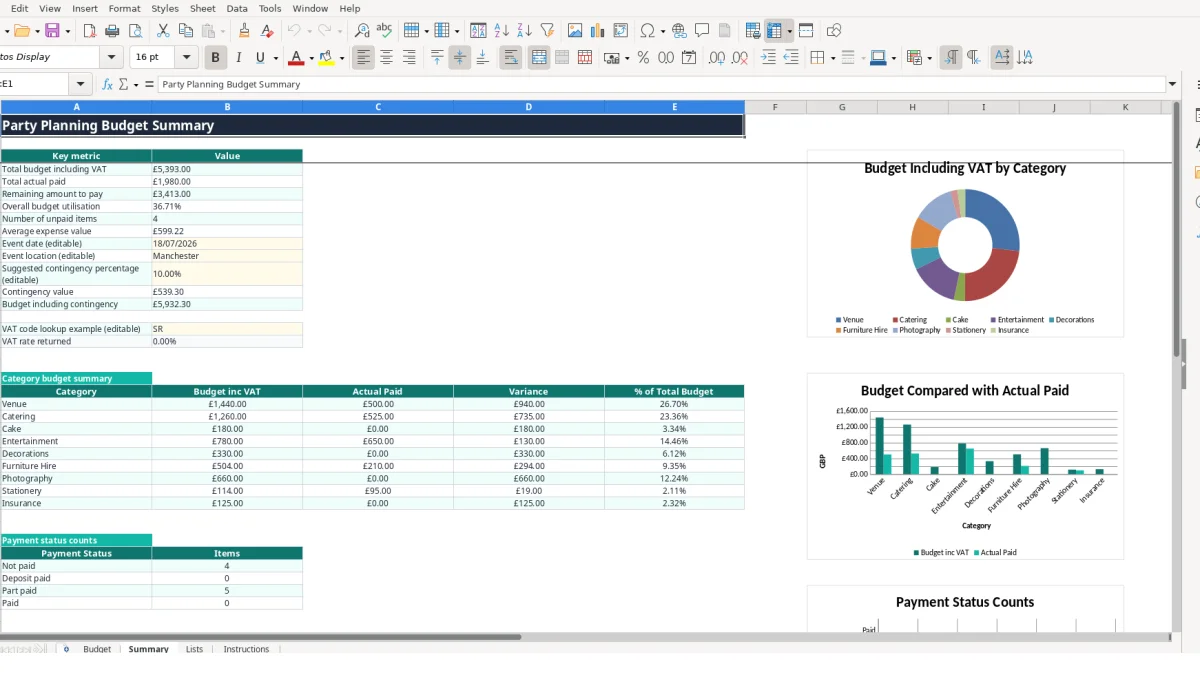1200x675 pixels.
Task: Open Find and Replace icon
Action: (362, 31)
